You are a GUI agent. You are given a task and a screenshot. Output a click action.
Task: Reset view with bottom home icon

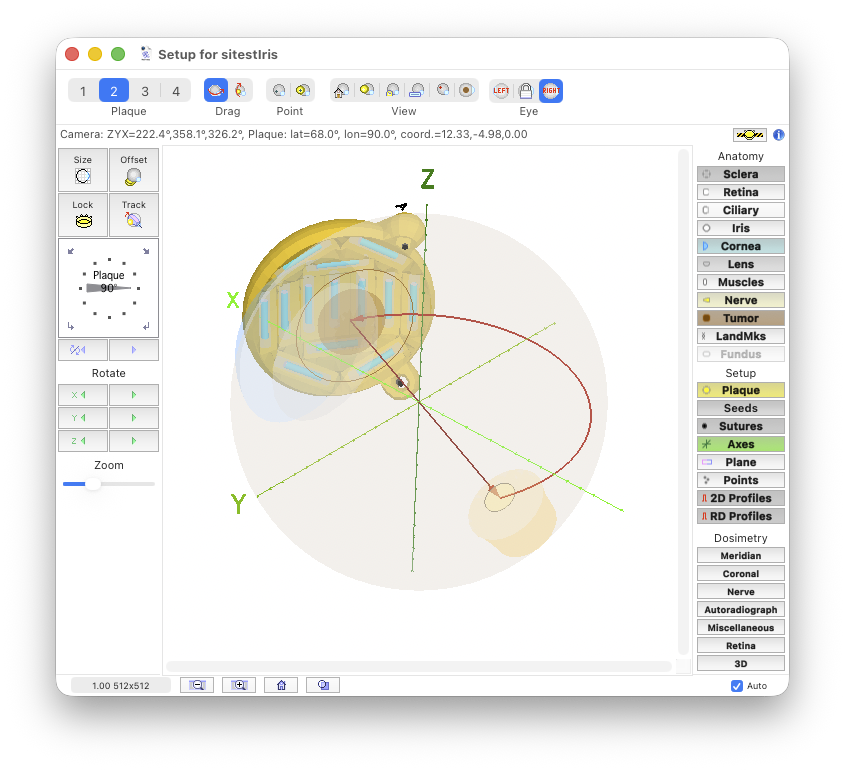click(x=281, y=685)
